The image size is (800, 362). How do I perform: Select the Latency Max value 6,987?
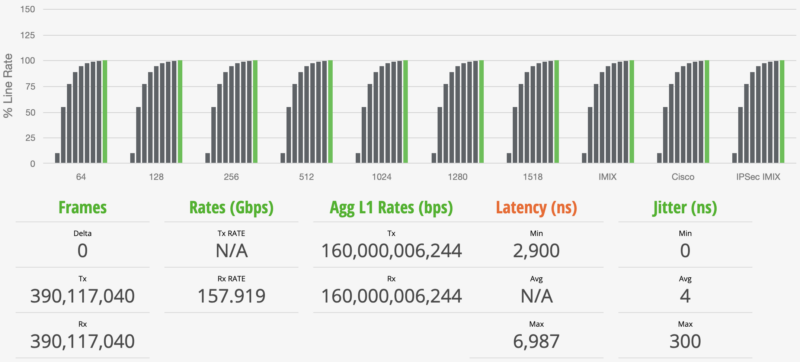click(x=536, y=341)
